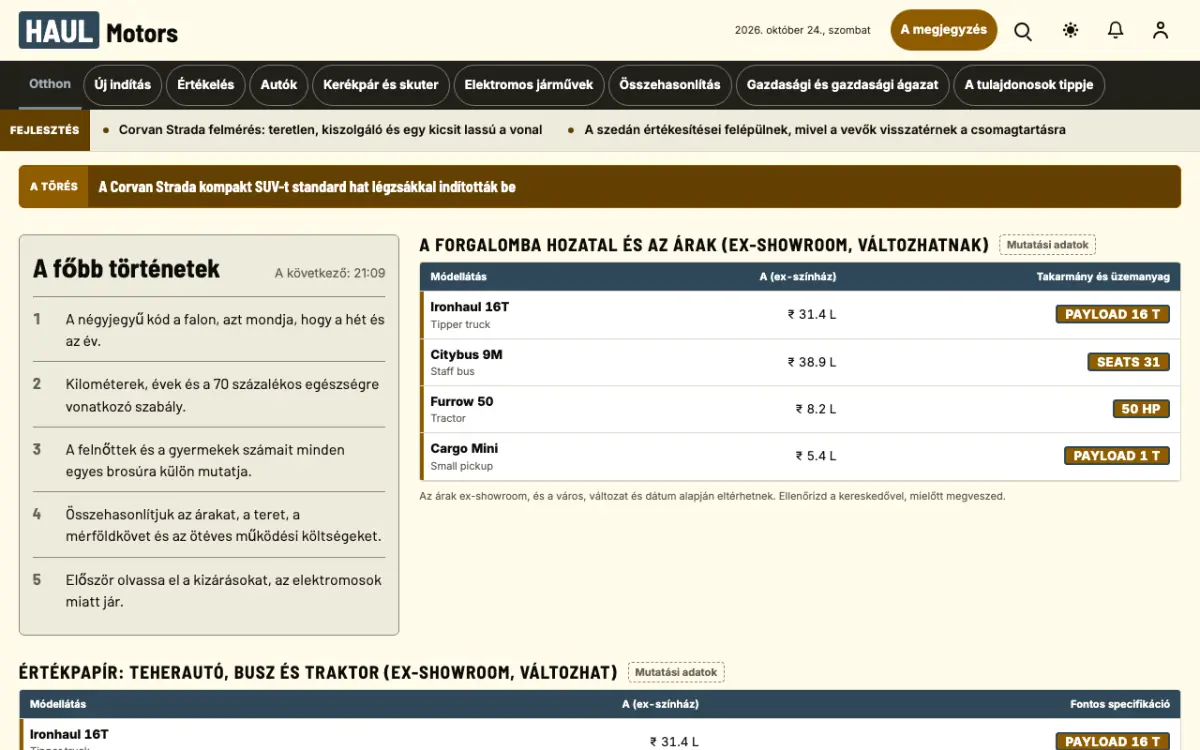The height and width of the screenshot is (750, 1200).
Task: Click Mutatási adatok tag beside launch prices heading
Action: (x=1047, y=245)
